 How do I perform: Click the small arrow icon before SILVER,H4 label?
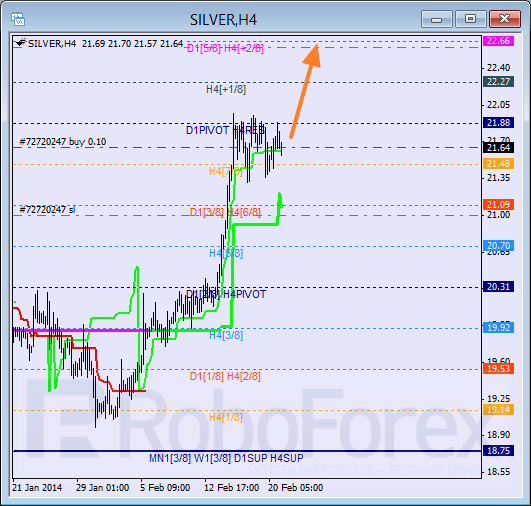click(x=20, y=43)
